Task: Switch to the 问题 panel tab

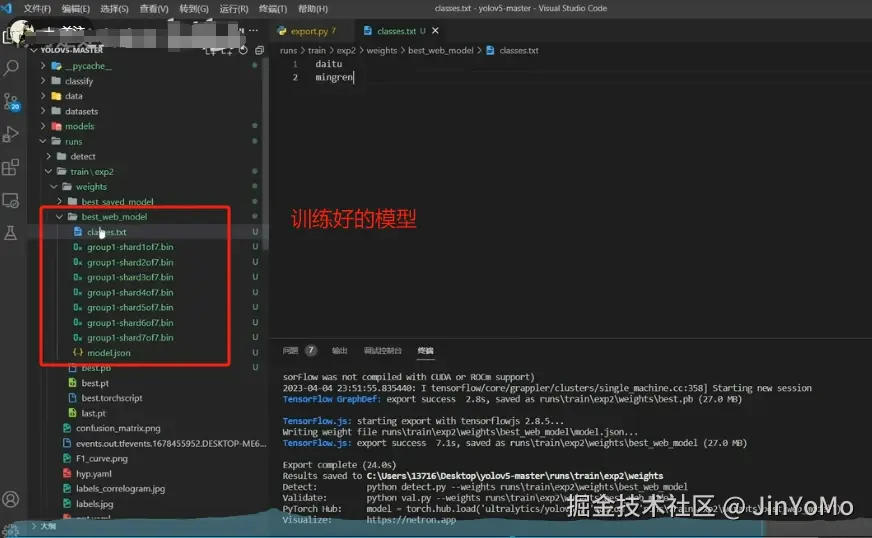Action: pos(290,351)
